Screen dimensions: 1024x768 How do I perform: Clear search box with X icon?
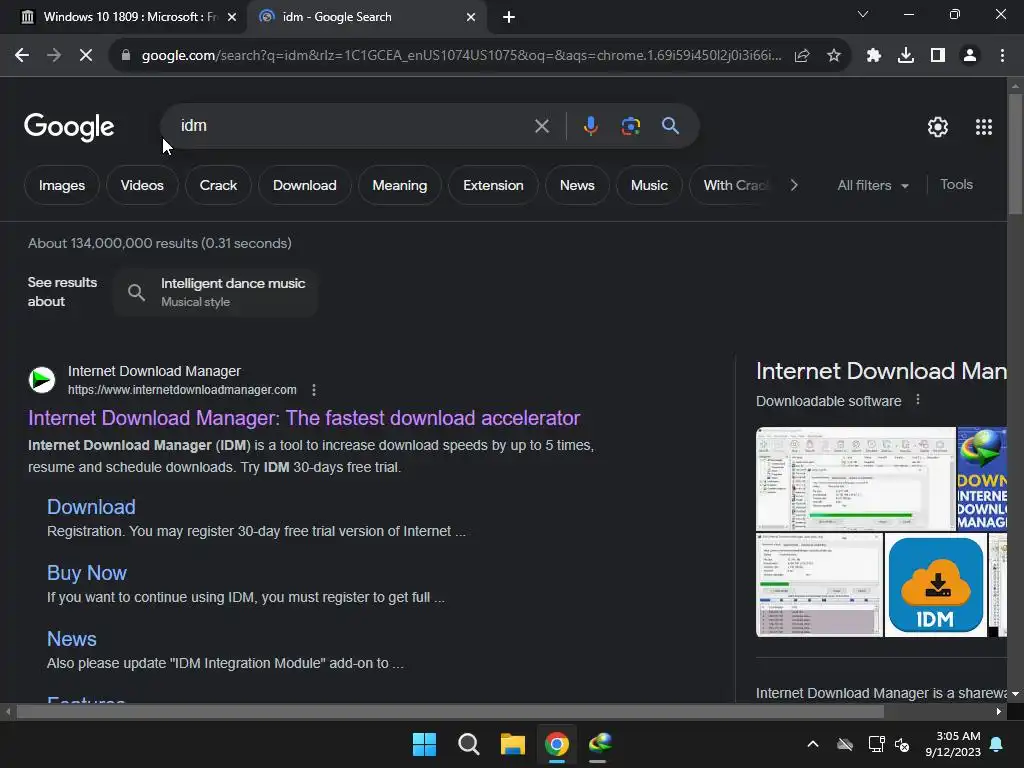coord(541,126)
